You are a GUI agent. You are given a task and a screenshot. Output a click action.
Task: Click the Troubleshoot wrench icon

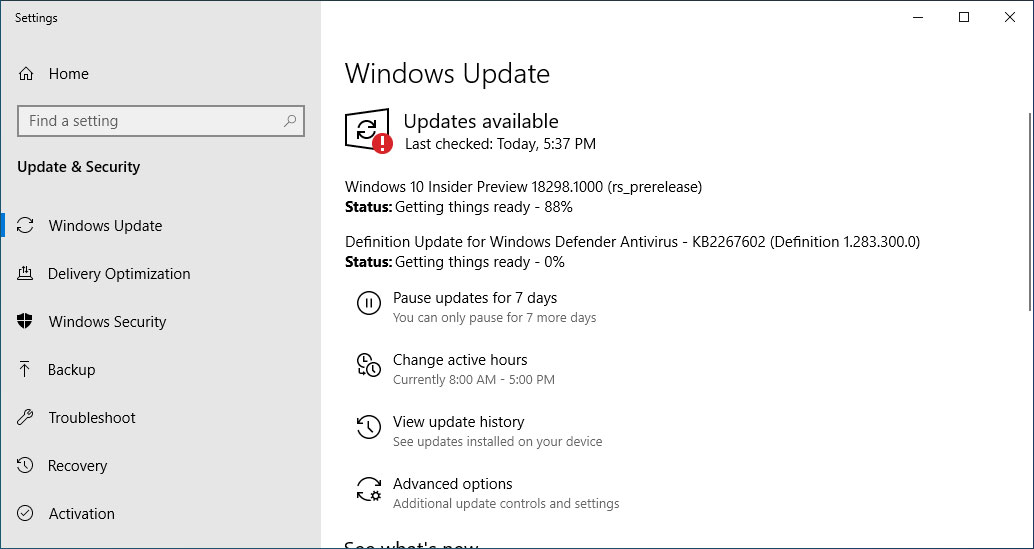26,418
